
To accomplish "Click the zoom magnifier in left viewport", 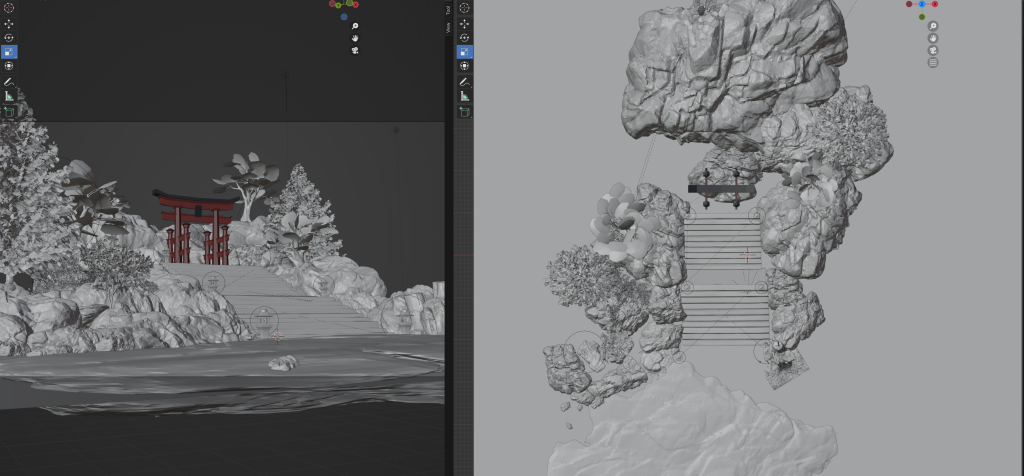I will pyautogui.click(x=355, y=26).
